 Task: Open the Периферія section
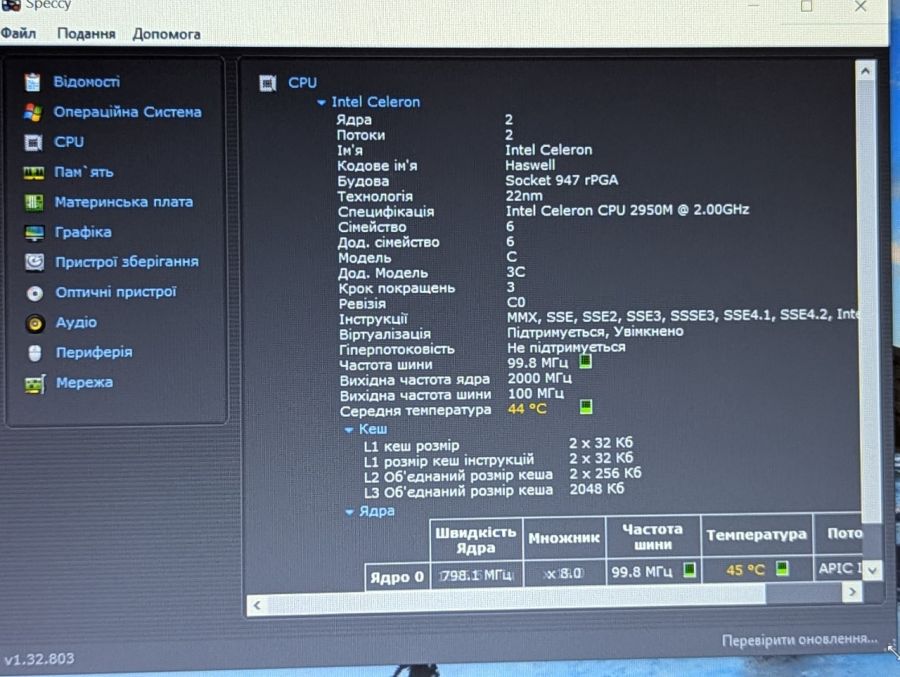tap(94, 353)
